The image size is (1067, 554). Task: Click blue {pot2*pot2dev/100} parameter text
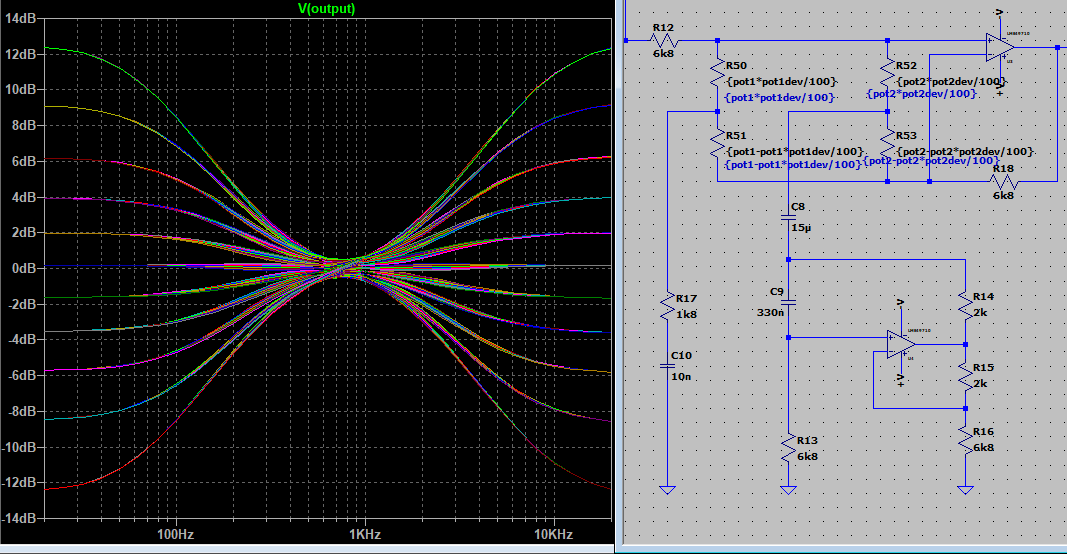[x=922, y=94]
